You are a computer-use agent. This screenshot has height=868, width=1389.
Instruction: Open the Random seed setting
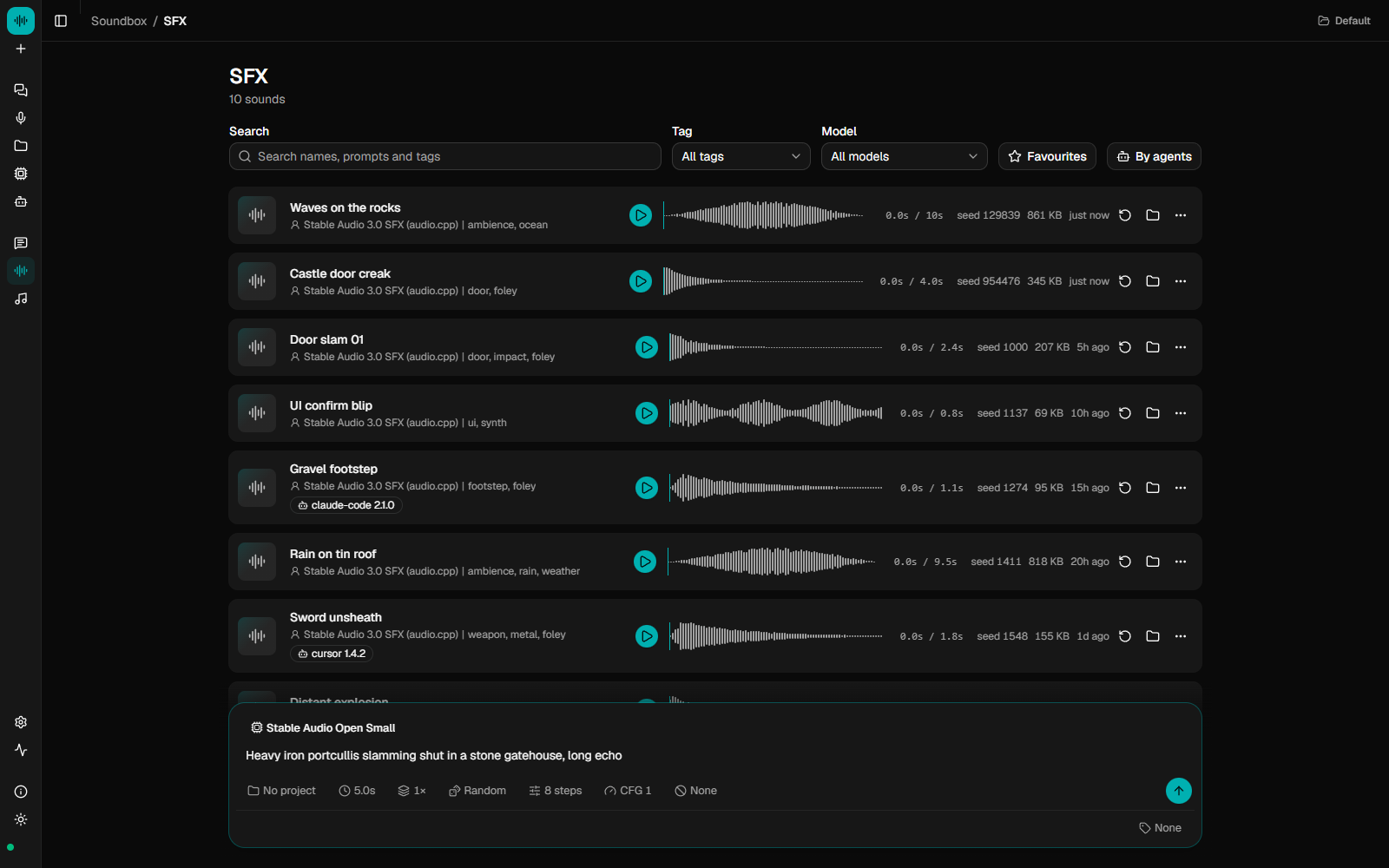click(477, 791)
